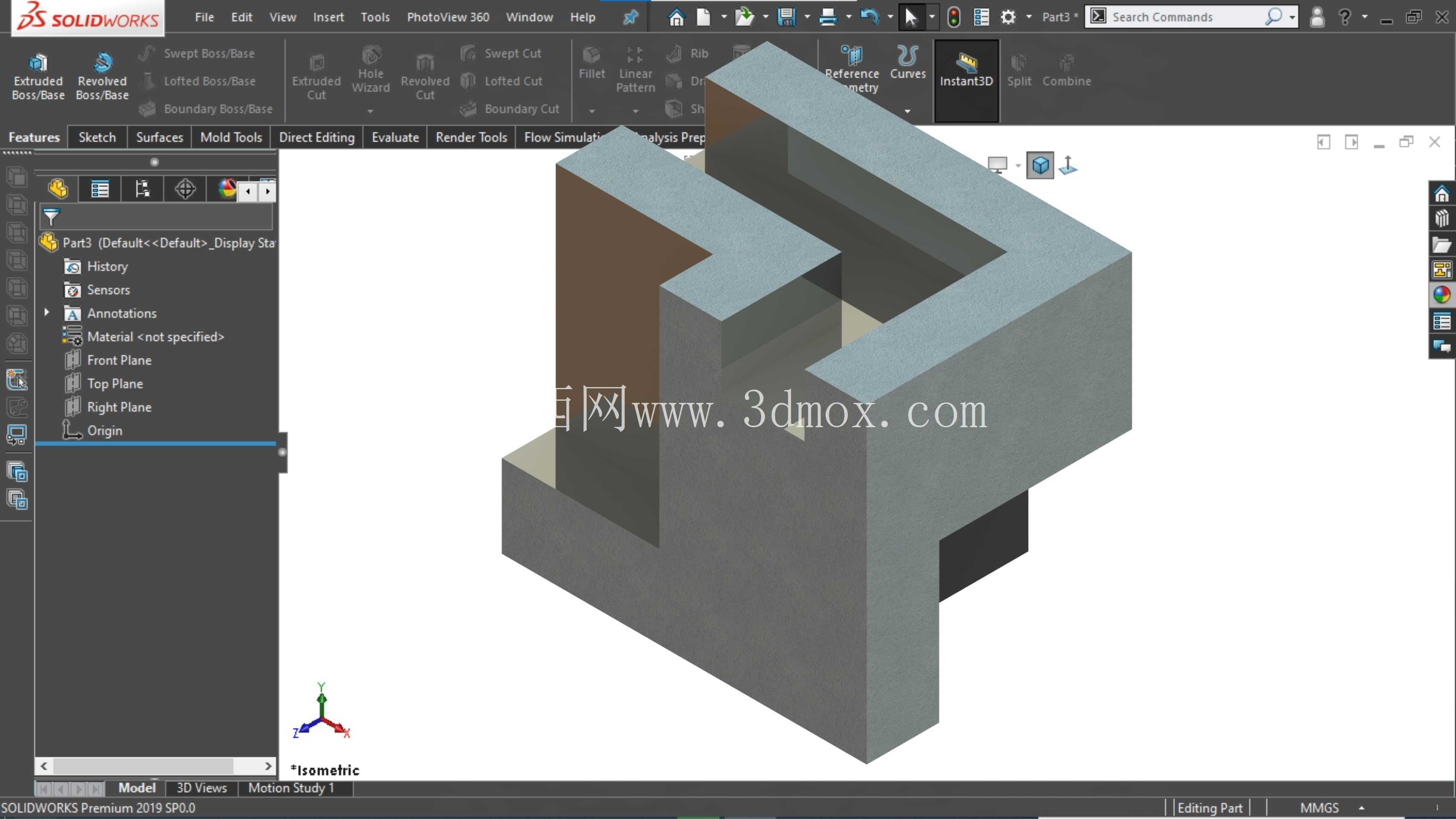
Task: Click the Home icon in top toolbar
Action: [x=676, y=17]
